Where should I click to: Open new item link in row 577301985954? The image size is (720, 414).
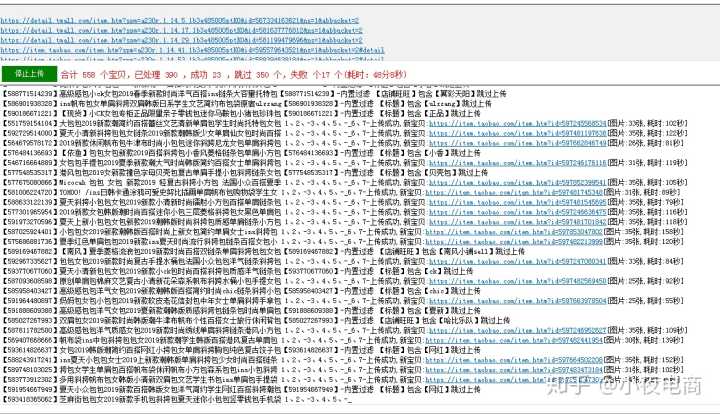[x=518, y=212]
